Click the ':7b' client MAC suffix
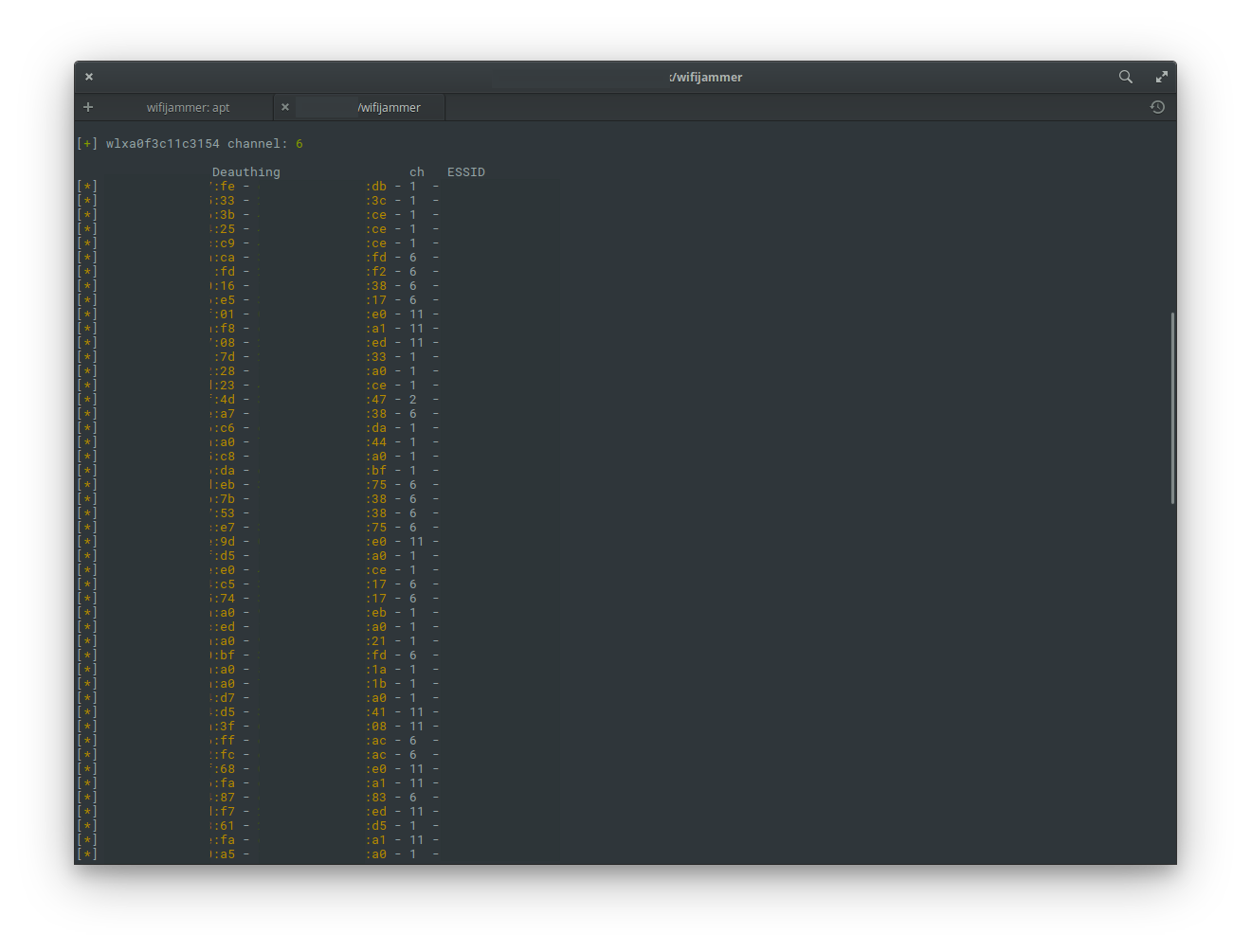 [224, 499]
